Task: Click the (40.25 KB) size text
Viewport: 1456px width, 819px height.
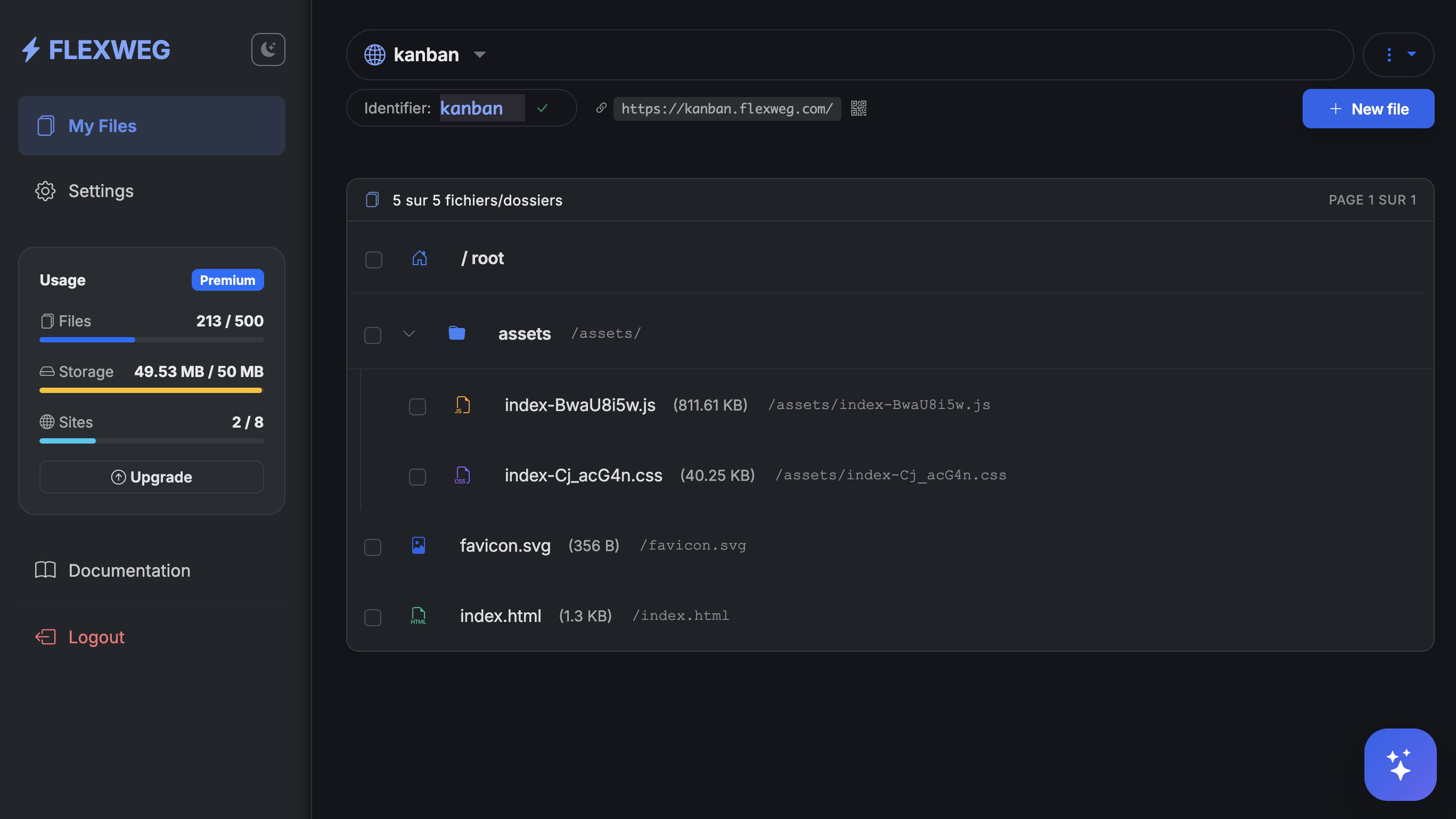Action: click(718, 476)
